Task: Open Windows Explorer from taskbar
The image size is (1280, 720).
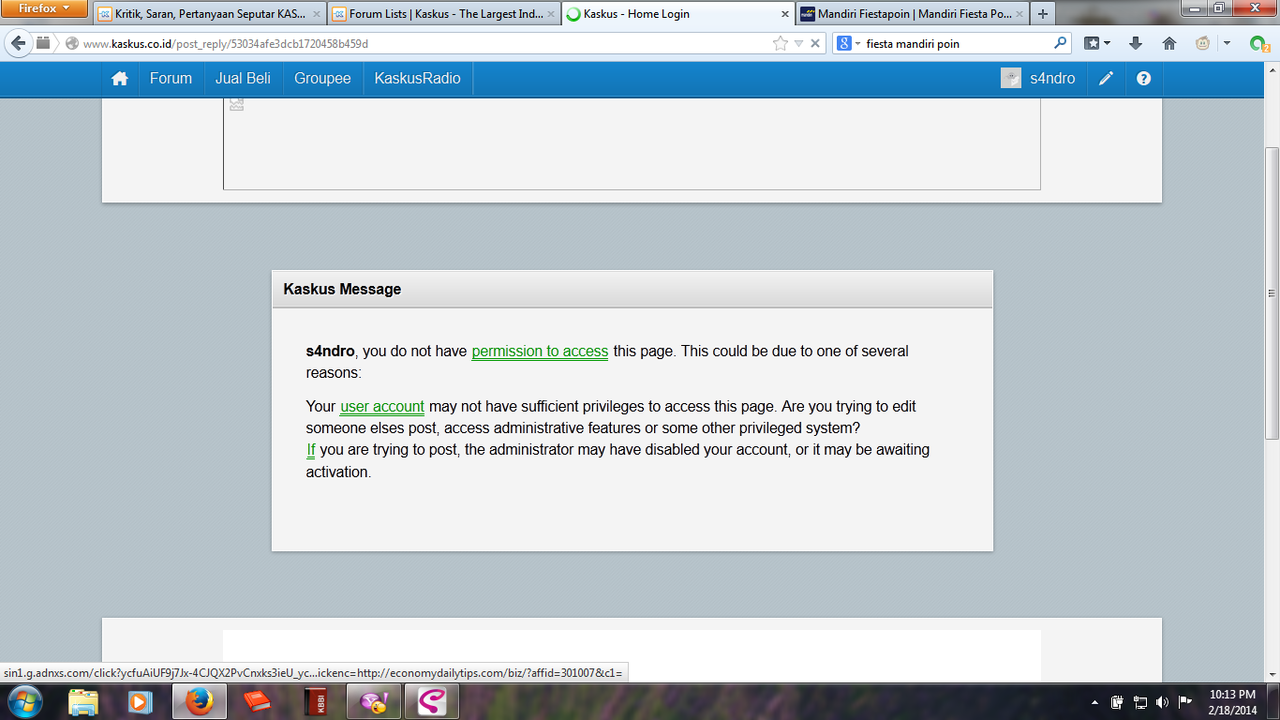Action: tap(84, 702)
